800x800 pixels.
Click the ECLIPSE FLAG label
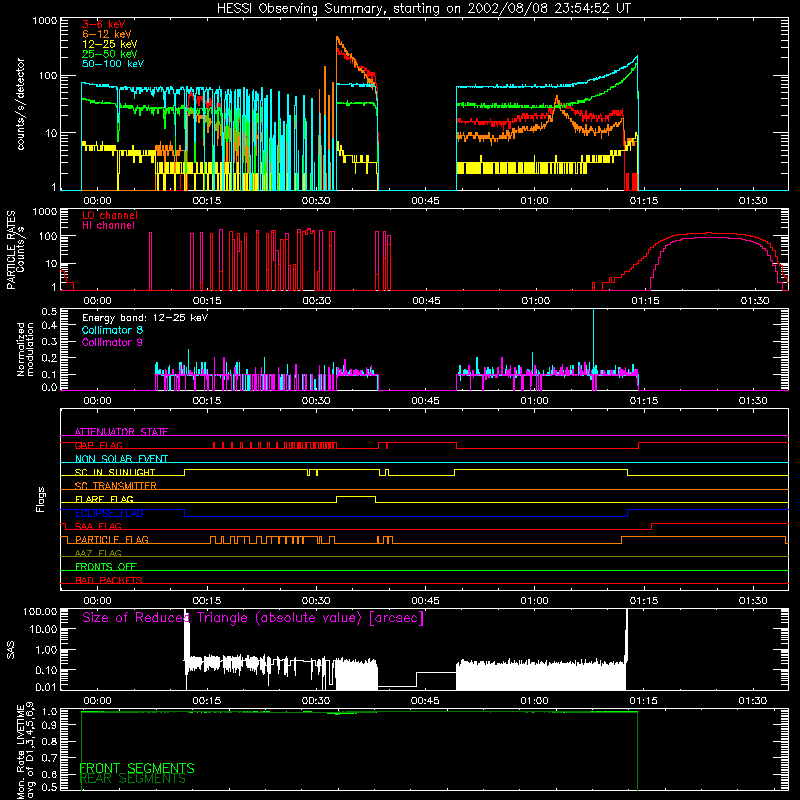109,513
